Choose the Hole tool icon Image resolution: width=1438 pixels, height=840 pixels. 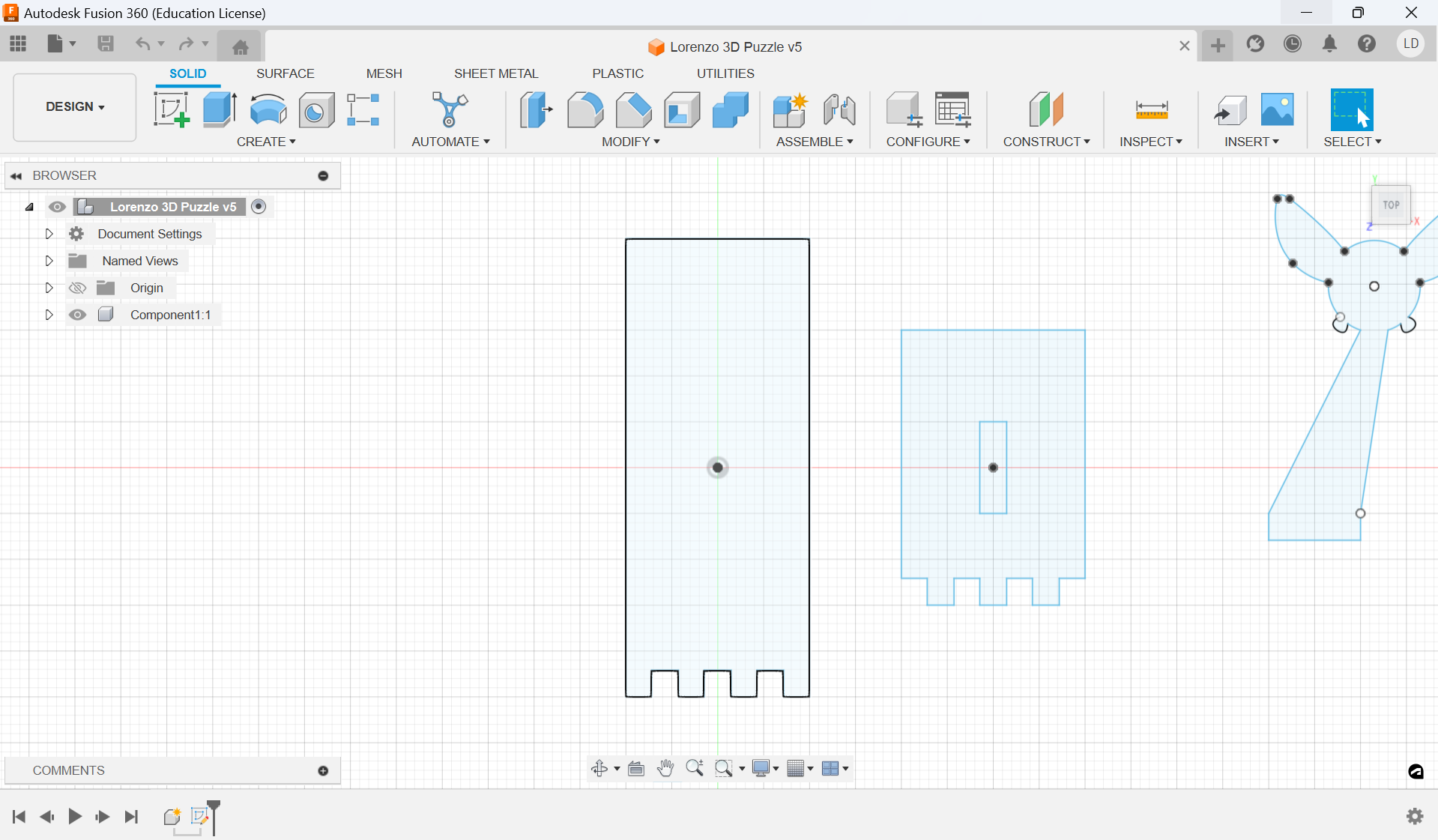point(317,110)
